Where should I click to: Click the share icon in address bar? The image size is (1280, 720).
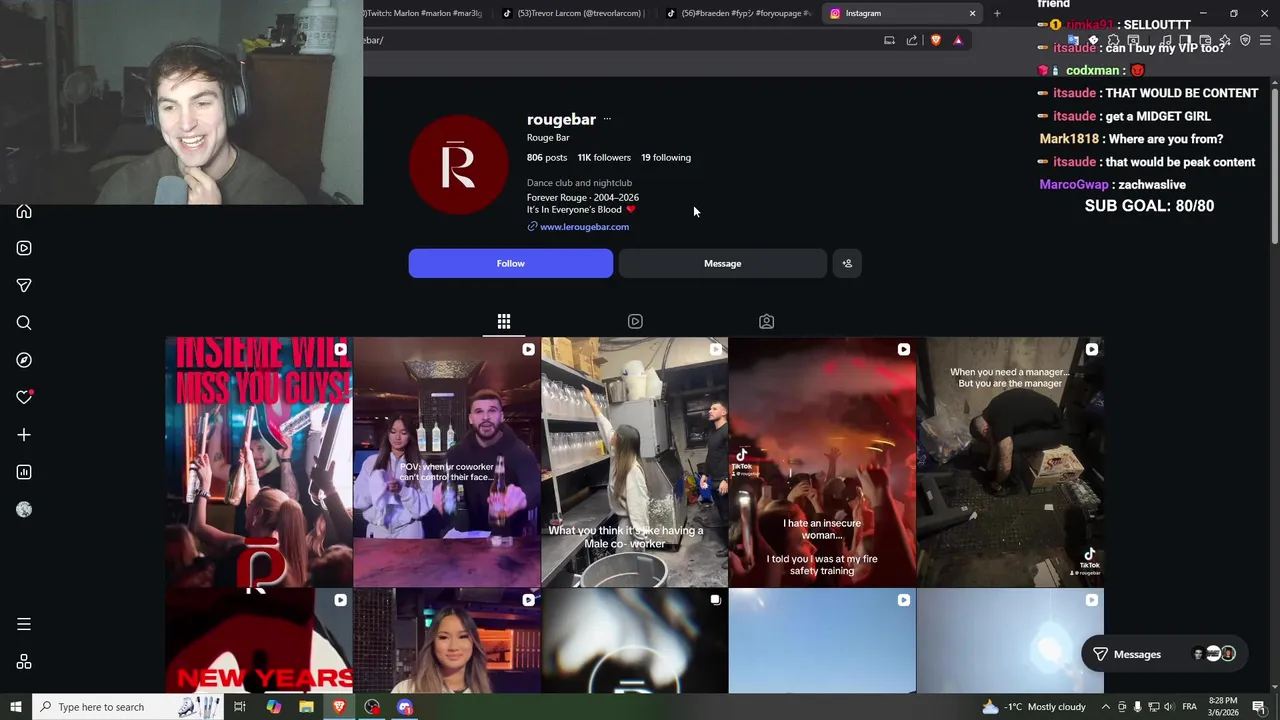[x=912, y=40]
